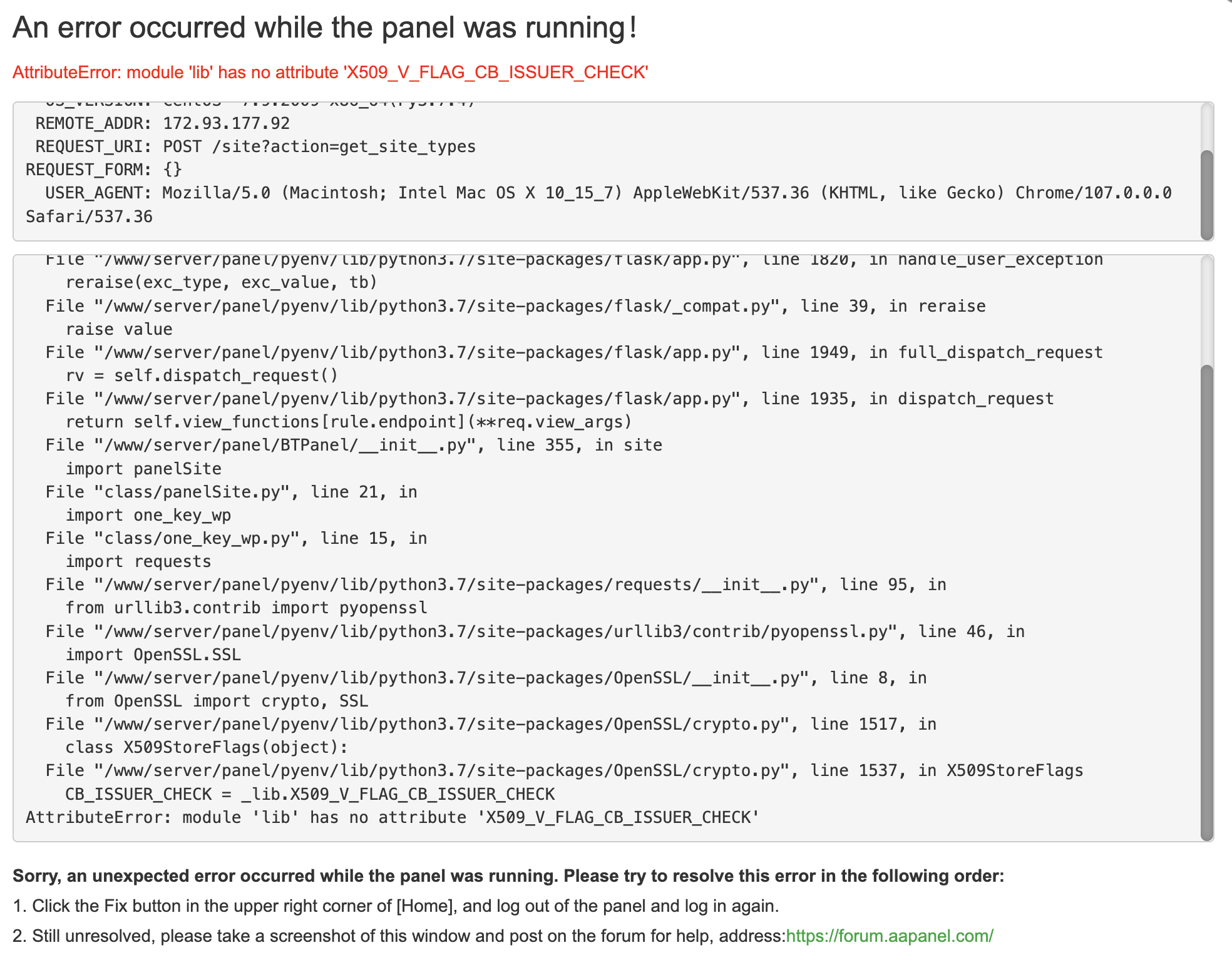Viewport: 1232px width, 965px height.
Task: Click the page heading about panel error
Action: 324,28
